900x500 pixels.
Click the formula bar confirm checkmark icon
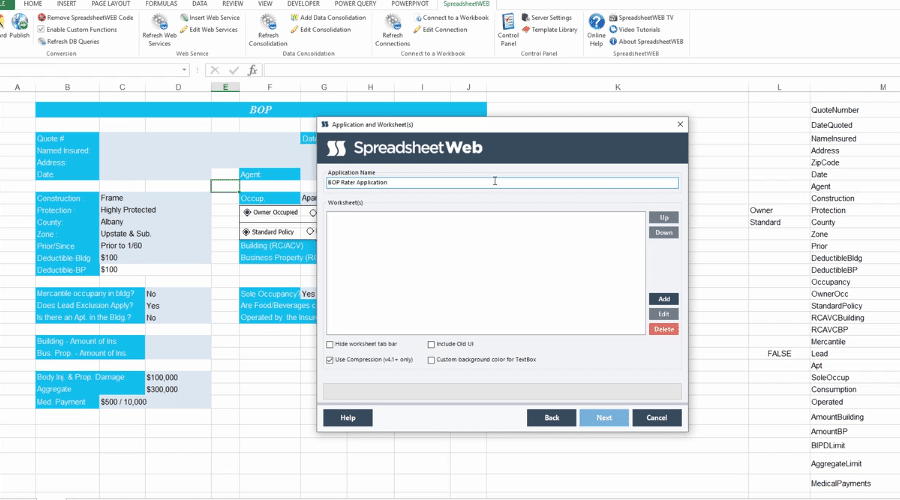tap(234, 70)
